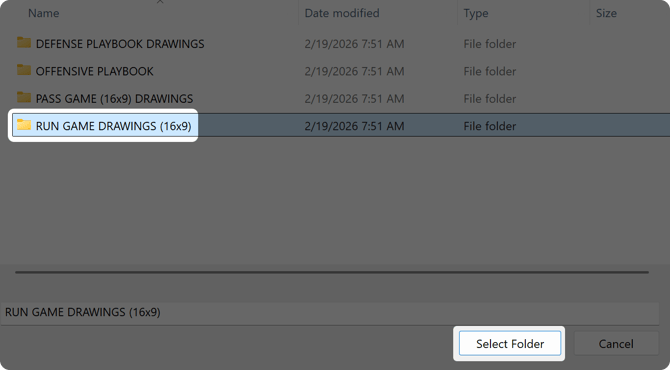The width and height of the screenshot is (670, 370).
Task: Highlight the RUN GAME DRAWINGS (16x9) entry
Action: (114, 126)
